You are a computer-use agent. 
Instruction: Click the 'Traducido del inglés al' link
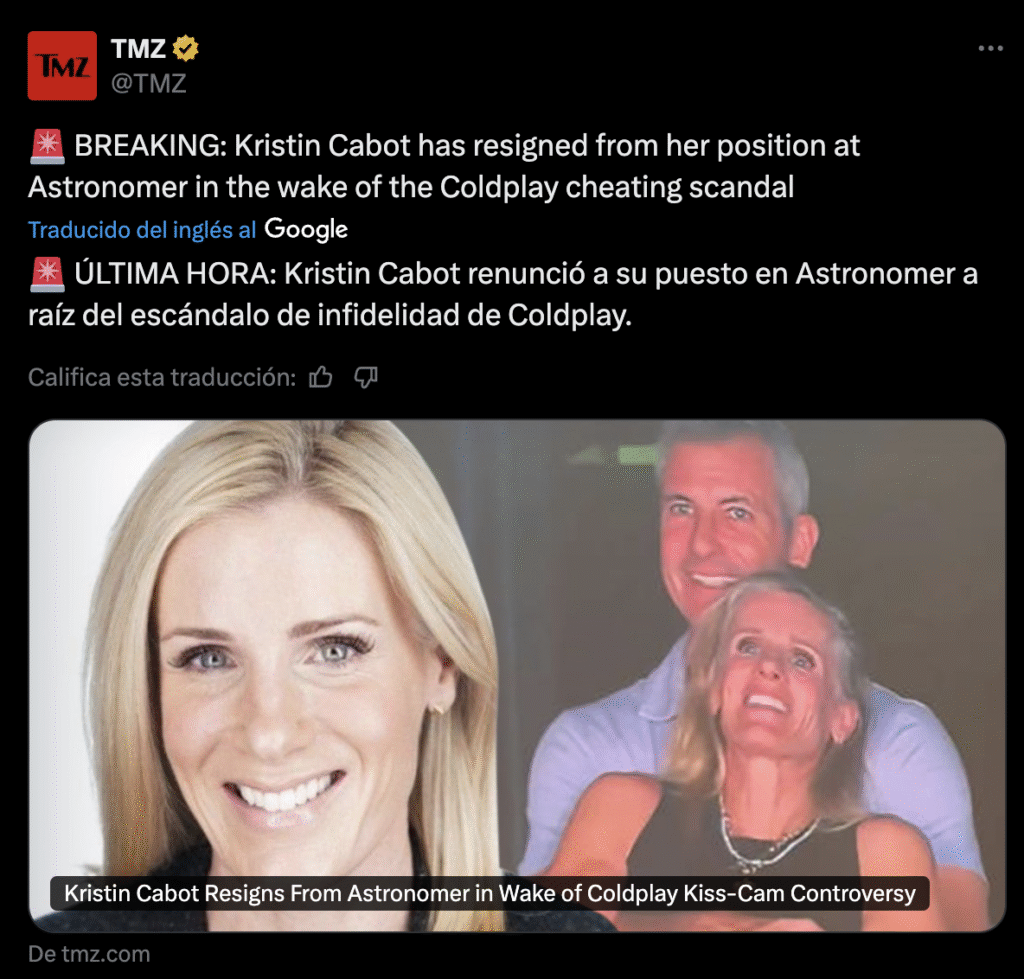[x=142, y=230]
